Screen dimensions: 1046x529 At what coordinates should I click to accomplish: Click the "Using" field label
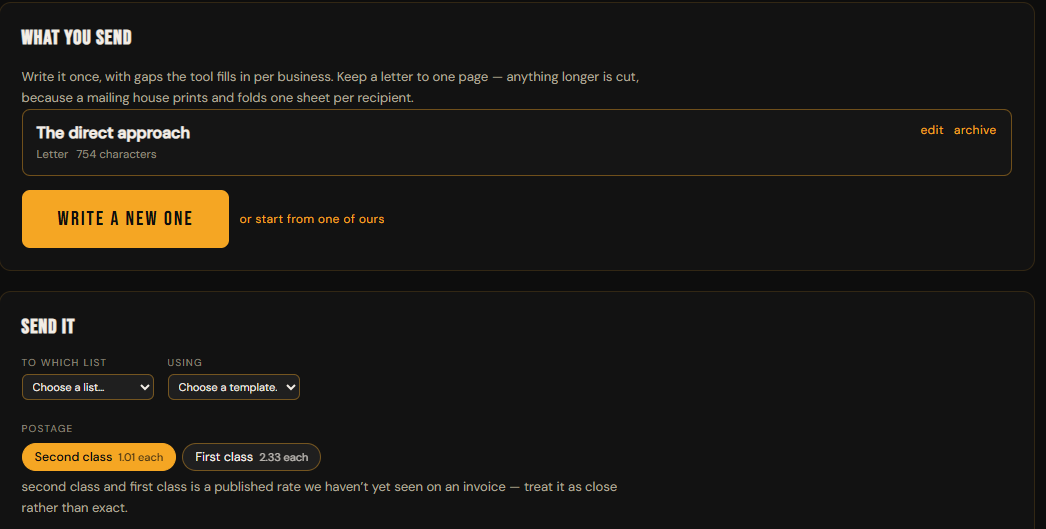pyautogui.click(x=185, y=362)
